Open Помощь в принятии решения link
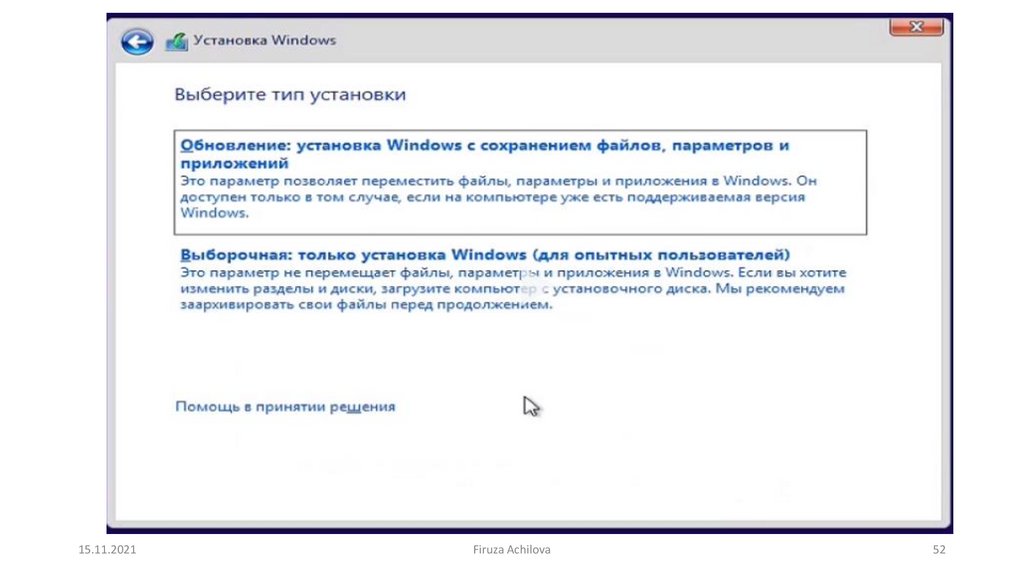 (285, 406)
